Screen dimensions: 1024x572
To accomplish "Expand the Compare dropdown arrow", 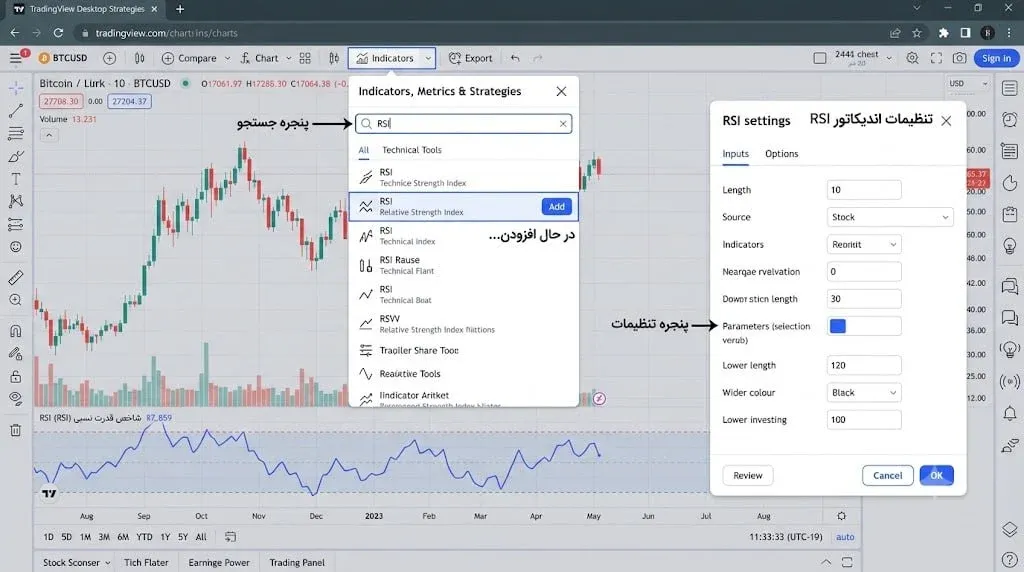I will click(x=227, y=58).
